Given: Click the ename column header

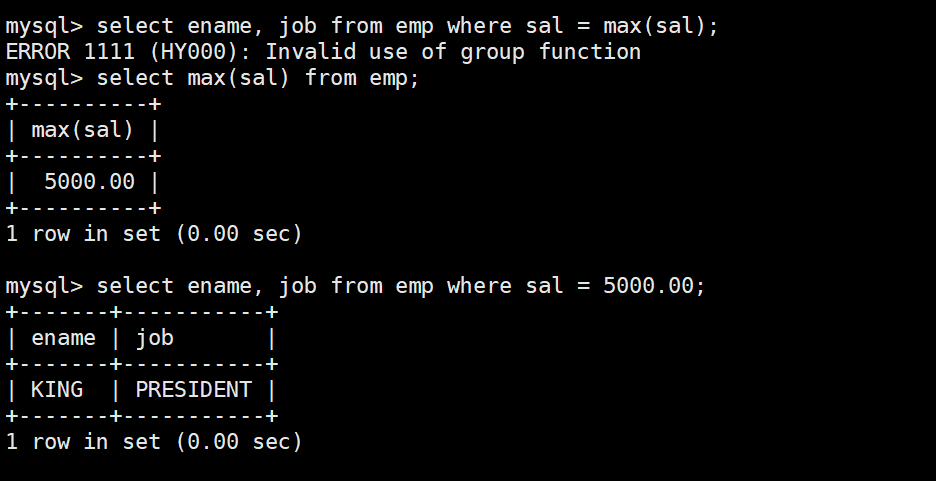Looking at the screenshot, I should [x=63, y=338].
